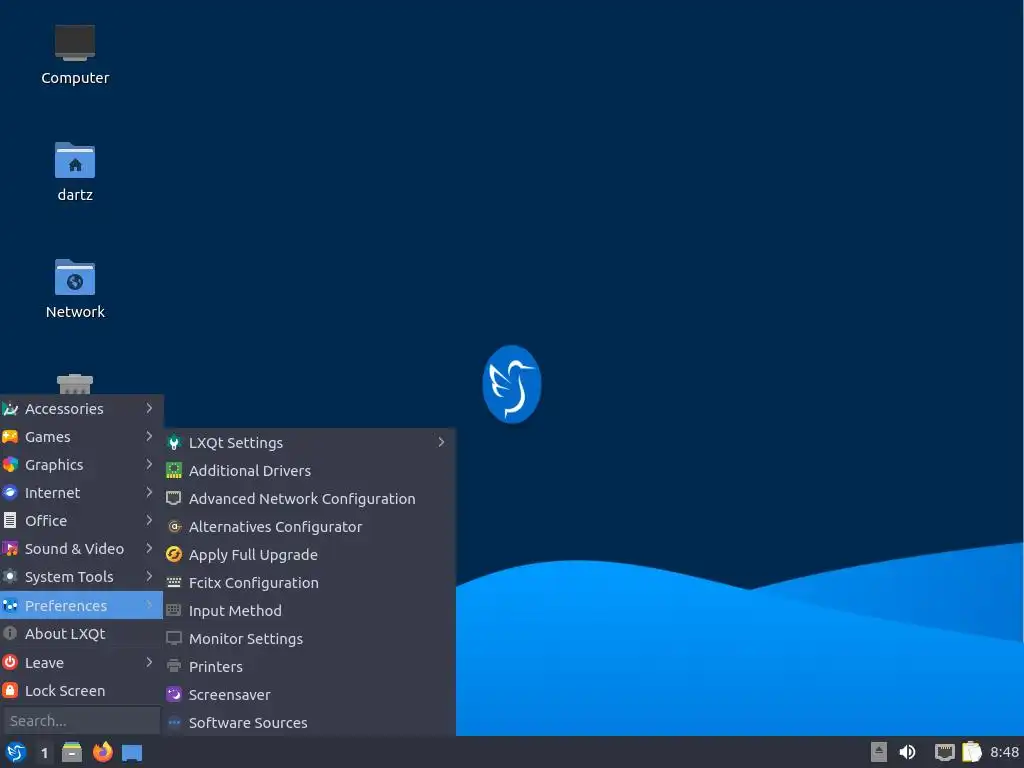Click the Screensaver icon in submenu

pos(174,694)
